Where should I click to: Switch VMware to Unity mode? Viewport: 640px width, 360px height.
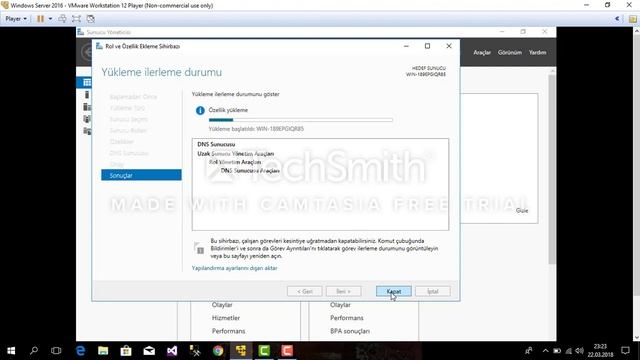click(91, 19)
